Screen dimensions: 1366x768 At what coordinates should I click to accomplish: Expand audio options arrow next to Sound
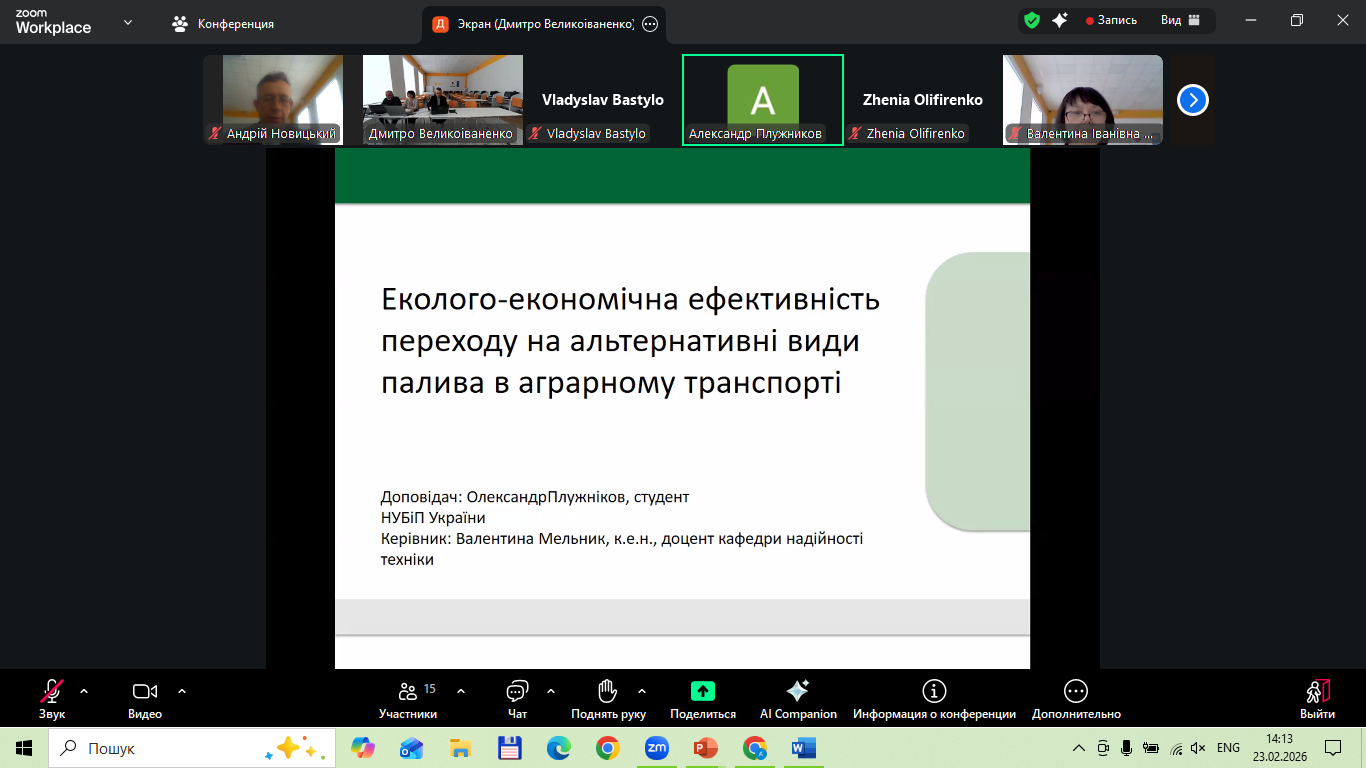[x=84, y=691]
